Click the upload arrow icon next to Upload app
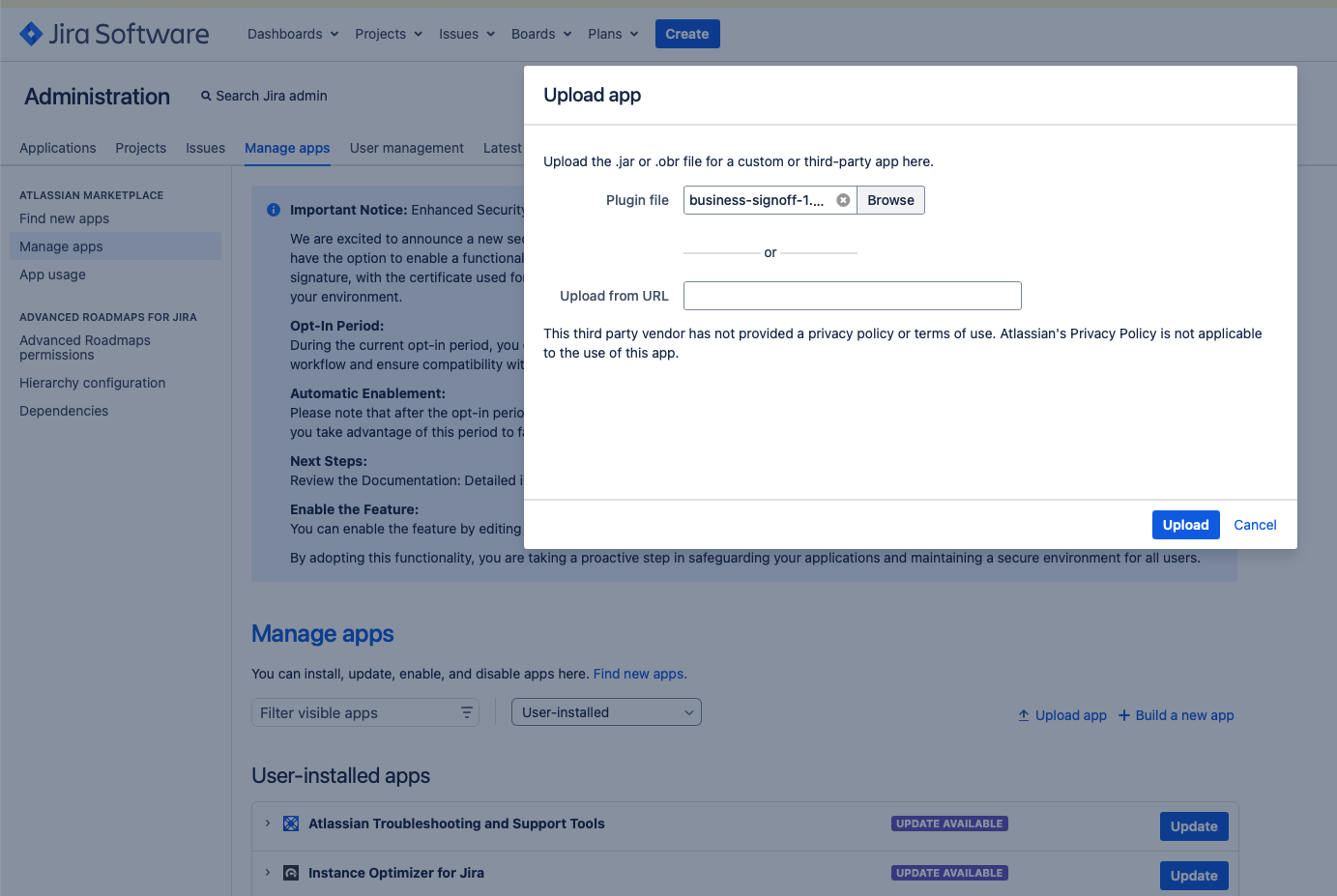 [1023, 715]
